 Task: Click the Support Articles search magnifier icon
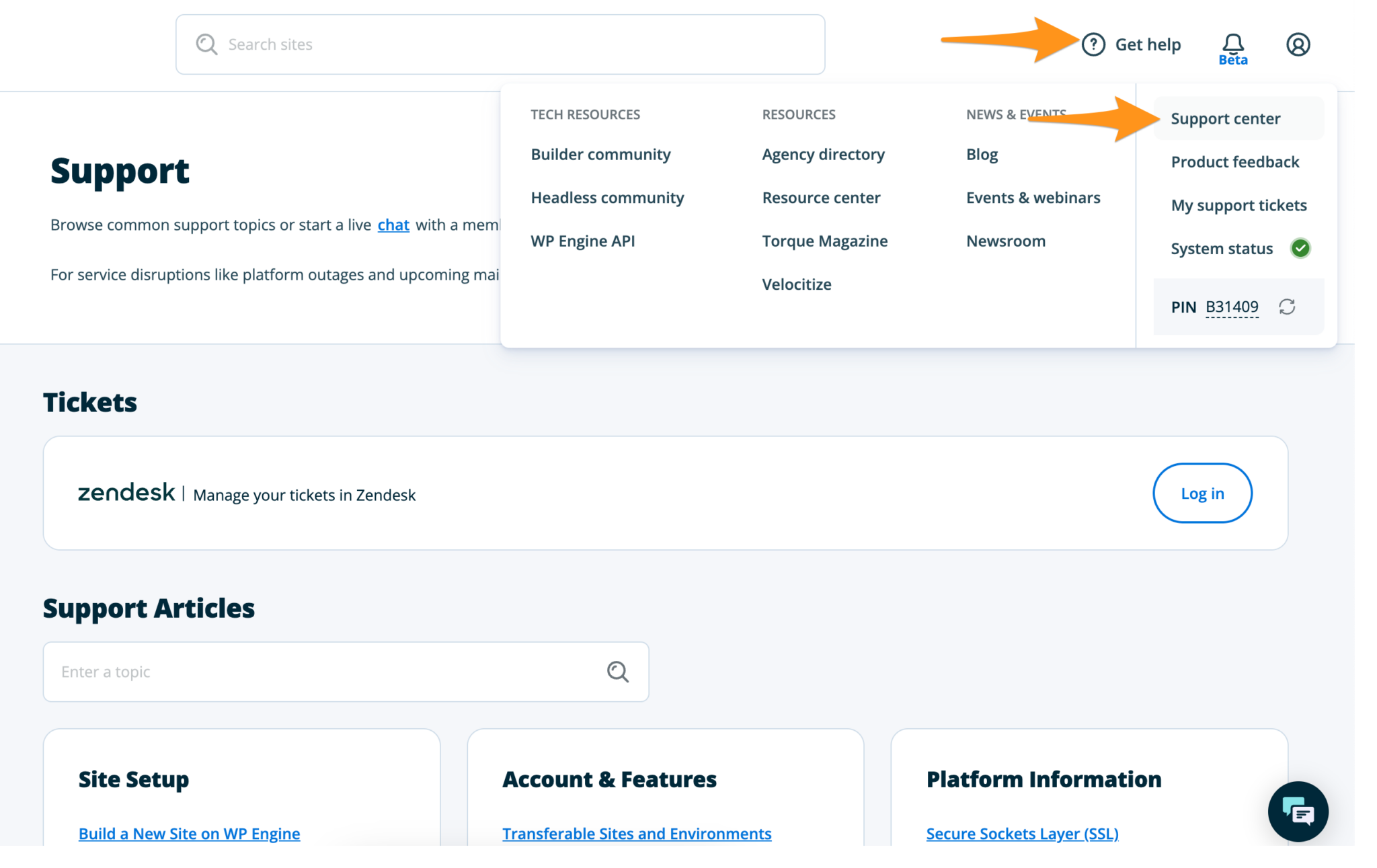pyautogui.click(x=617, y=671)
